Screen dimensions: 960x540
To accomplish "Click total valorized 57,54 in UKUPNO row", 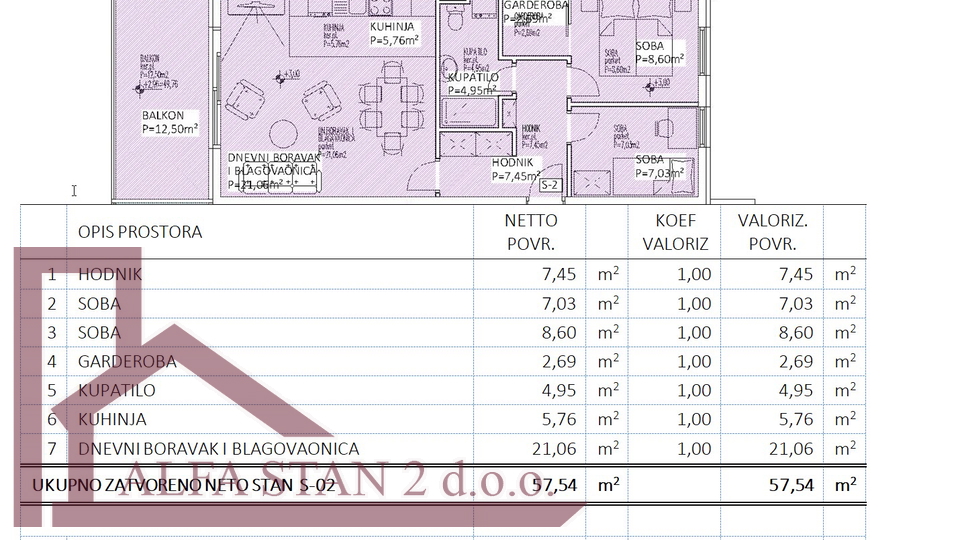I will pyautogui.click(x=791, y=486).
